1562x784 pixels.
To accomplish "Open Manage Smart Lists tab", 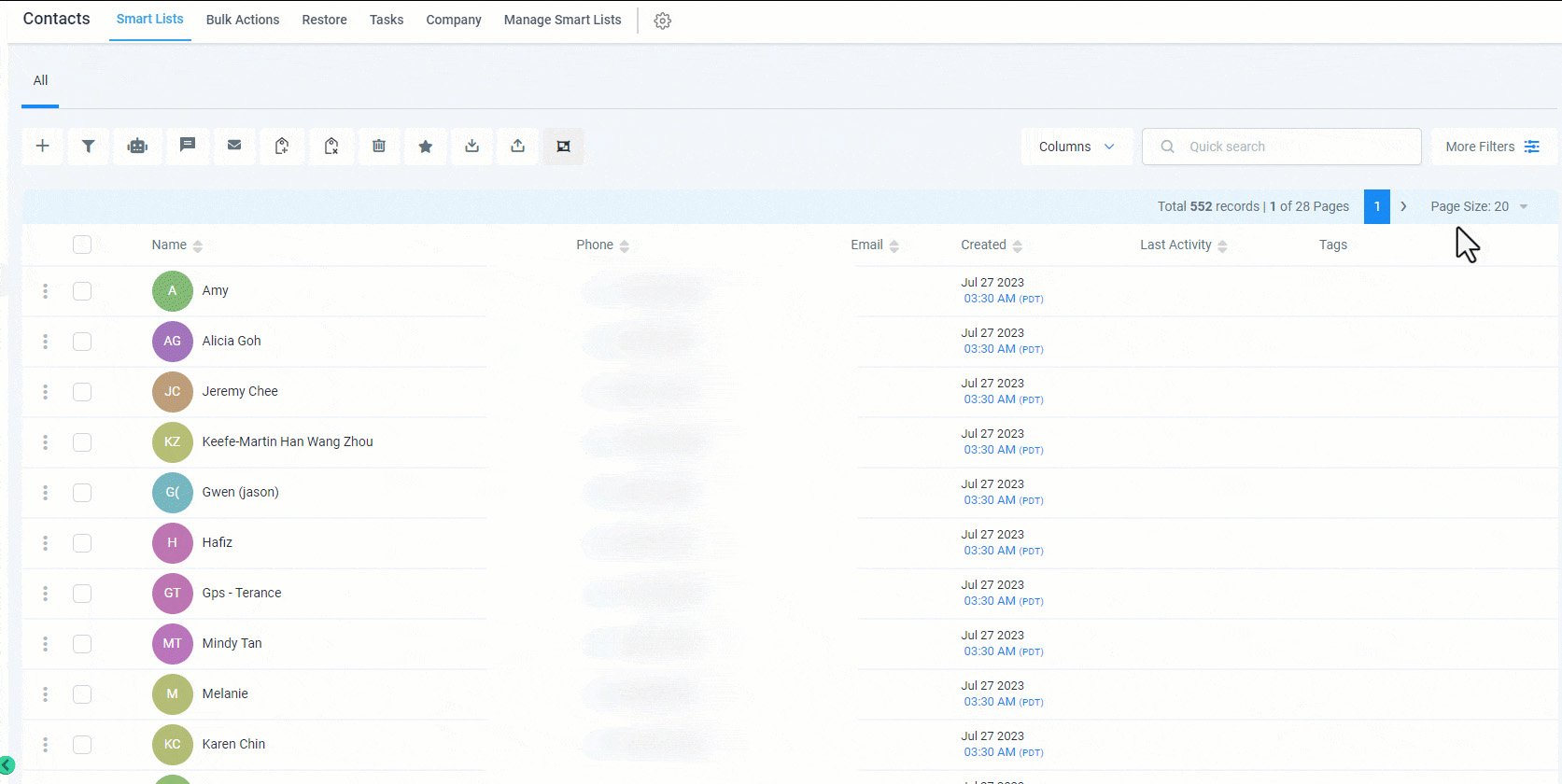I will click(563, 20).
